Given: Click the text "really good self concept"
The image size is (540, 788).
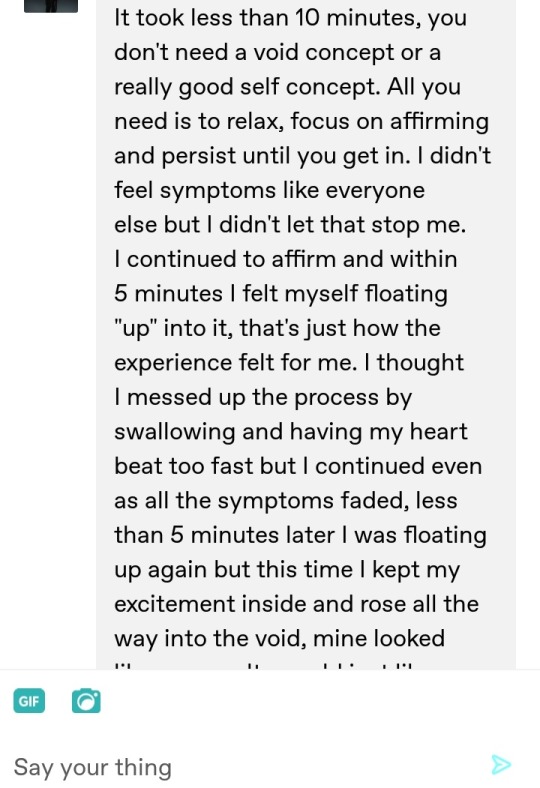Looking at the screenshot, I should click(245, 87).
